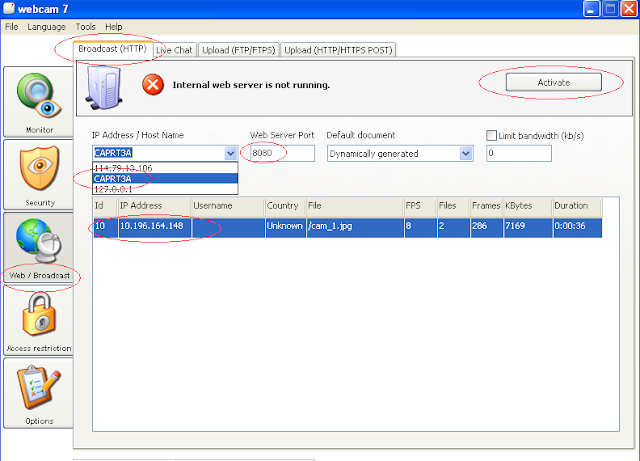Sort by the Frames column header
The width and height of the screenshot is (640, 461).
[x=487, y=206]
